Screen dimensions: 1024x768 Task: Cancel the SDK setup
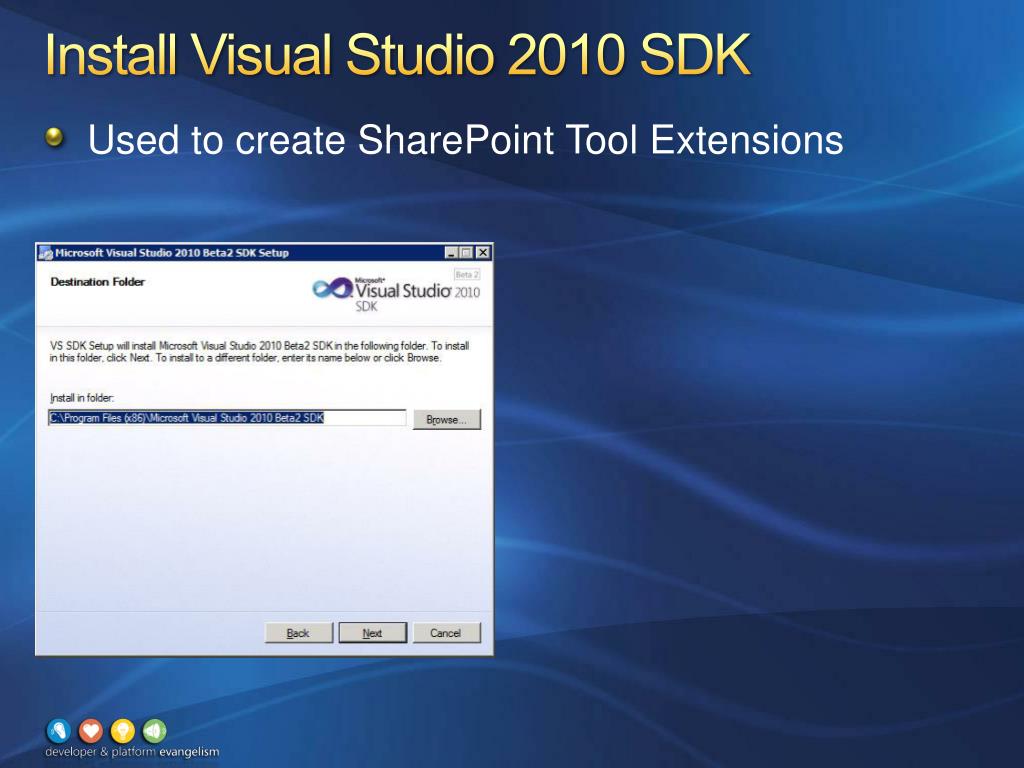coord(447,632)
